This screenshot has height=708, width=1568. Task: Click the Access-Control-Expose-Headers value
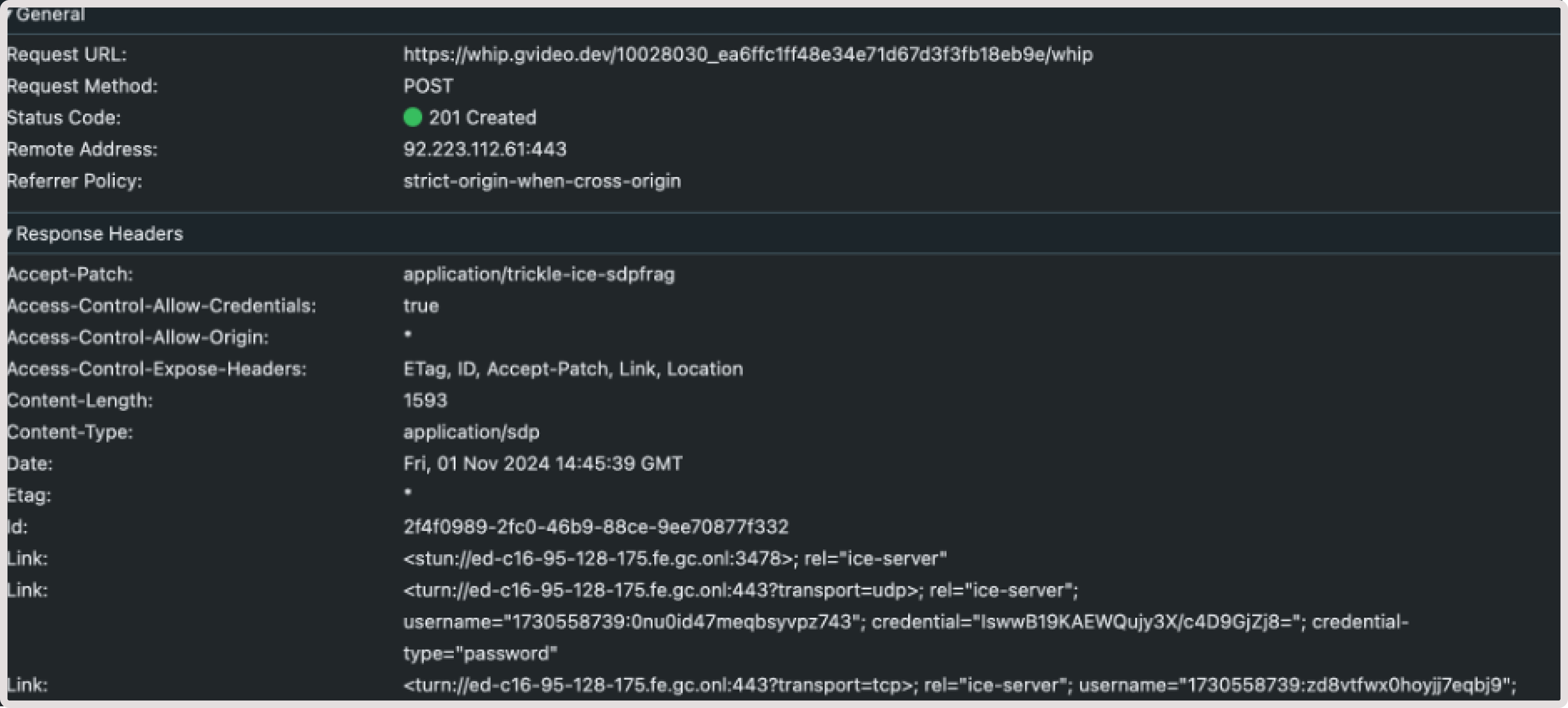(x=573, y=369)
